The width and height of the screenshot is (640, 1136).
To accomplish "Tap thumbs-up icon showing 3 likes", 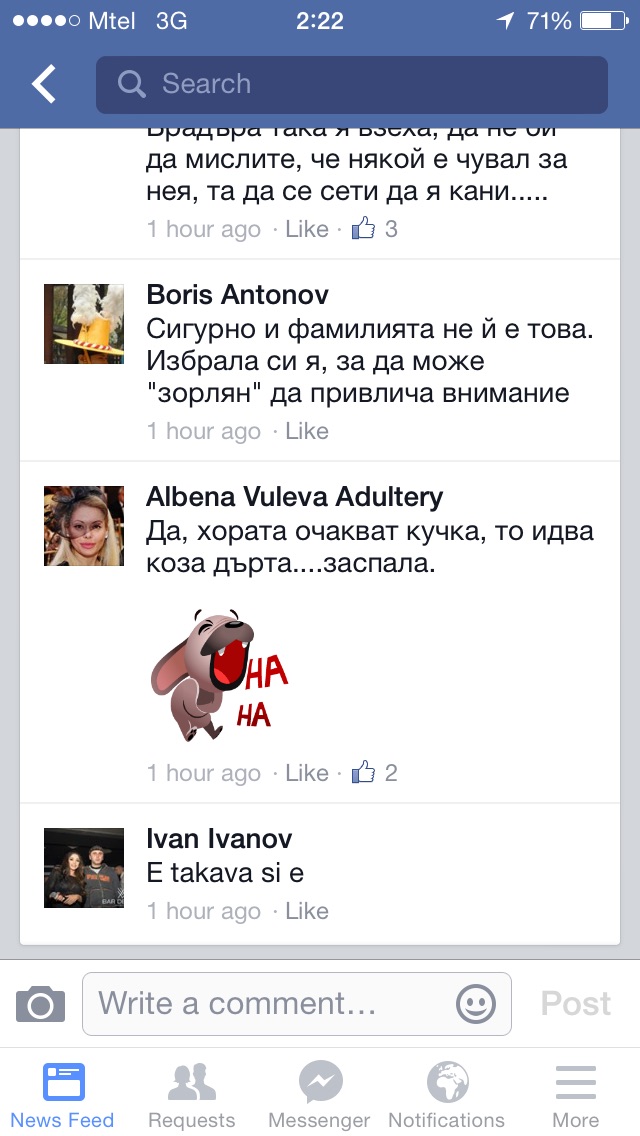I will [x=364, y=229].
